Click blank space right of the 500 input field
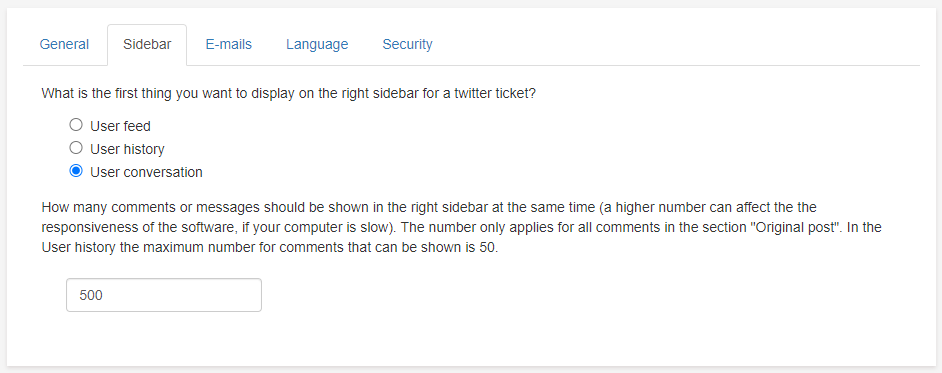The width and height of the screenshot is (942, 373). click(x=591, y=295)
